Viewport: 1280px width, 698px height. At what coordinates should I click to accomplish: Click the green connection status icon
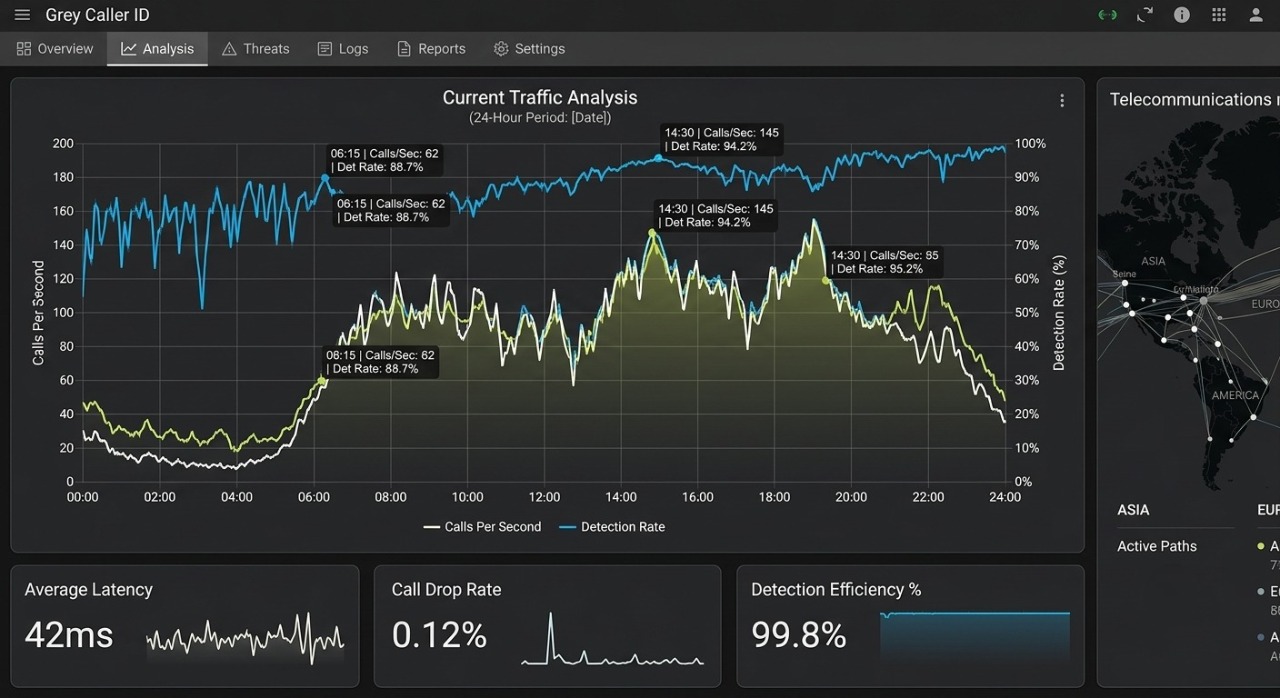point(1107,15)
